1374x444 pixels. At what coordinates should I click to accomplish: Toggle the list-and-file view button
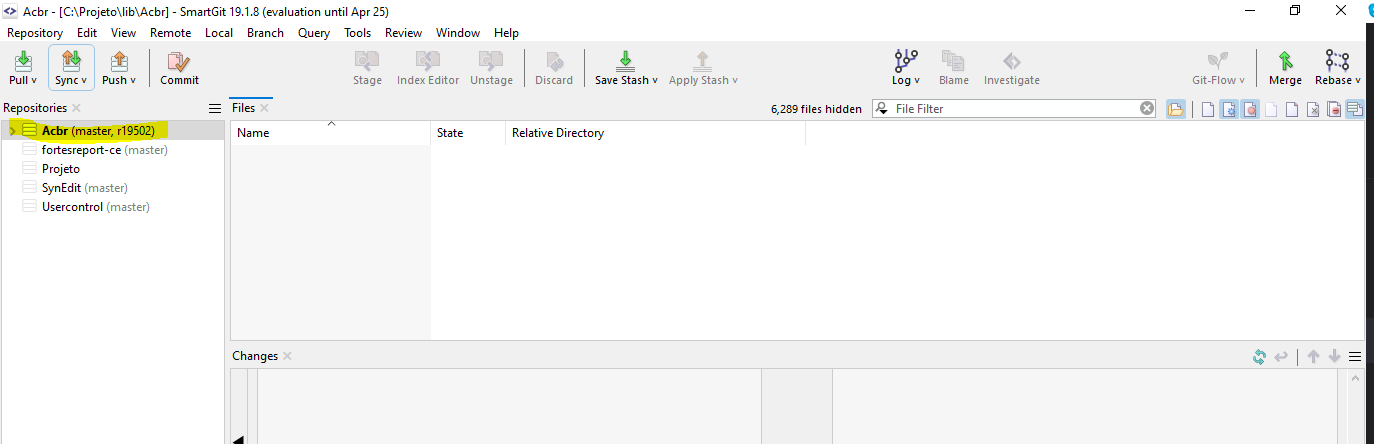pos(1355,109)
